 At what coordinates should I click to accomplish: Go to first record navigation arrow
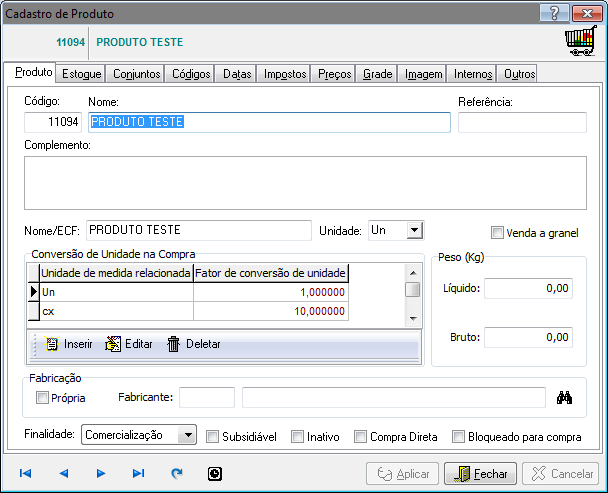point(25,473)
